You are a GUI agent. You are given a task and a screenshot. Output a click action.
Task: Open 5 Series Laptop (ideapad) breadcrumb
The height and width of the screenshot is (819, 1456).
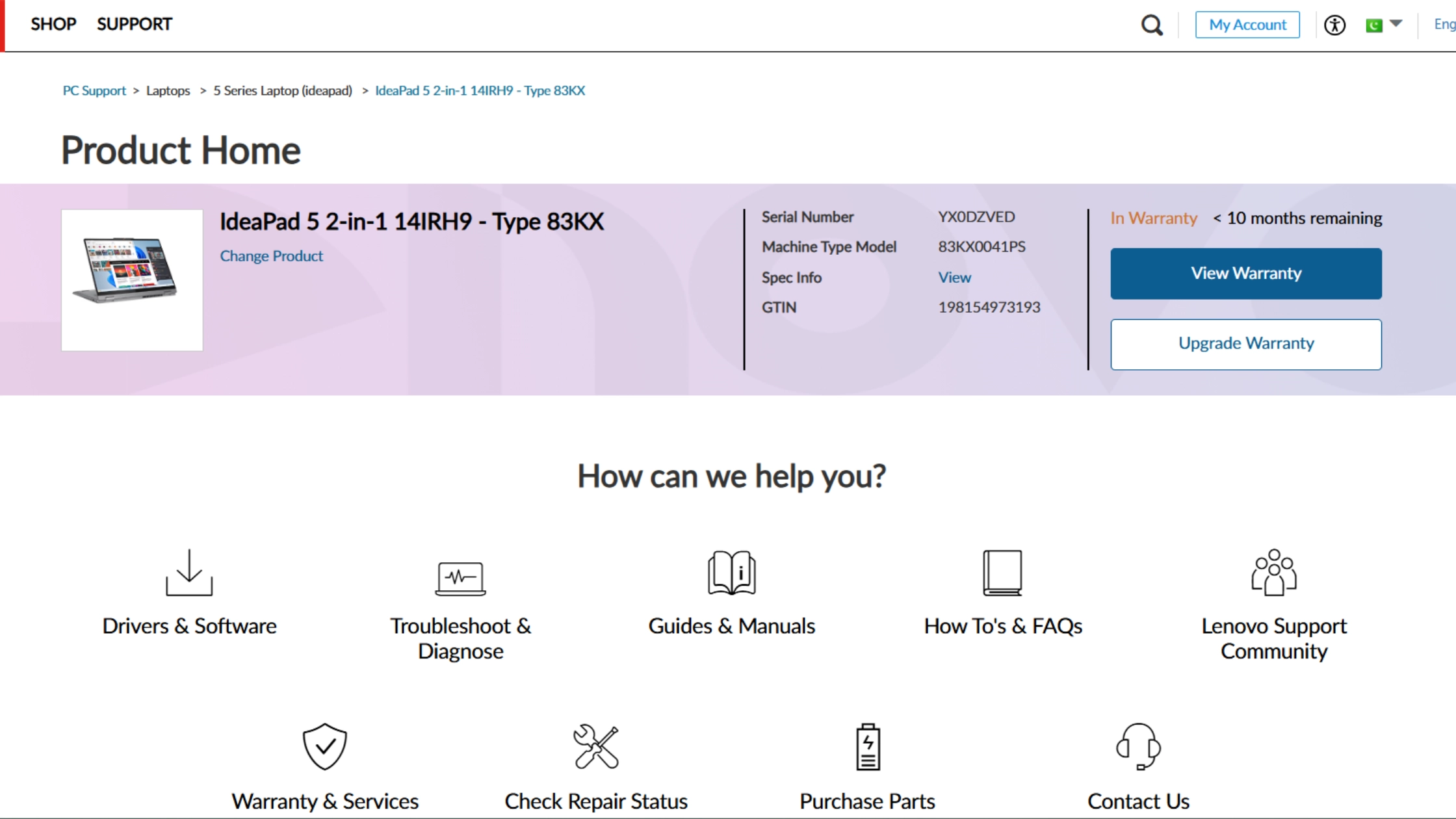(283, 90)
